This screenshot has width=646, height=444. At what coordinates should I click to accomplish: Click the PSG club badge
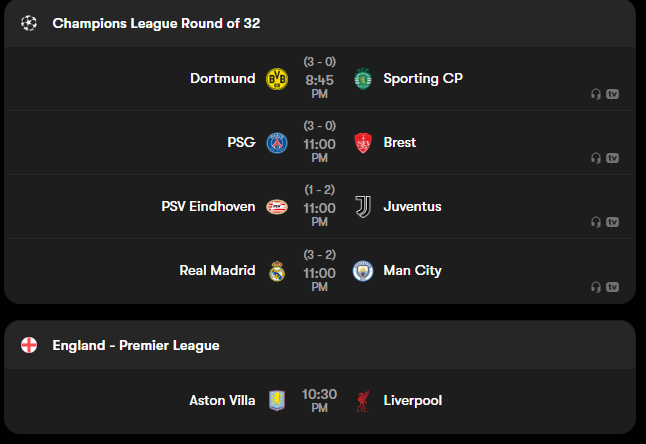[277, 143]
